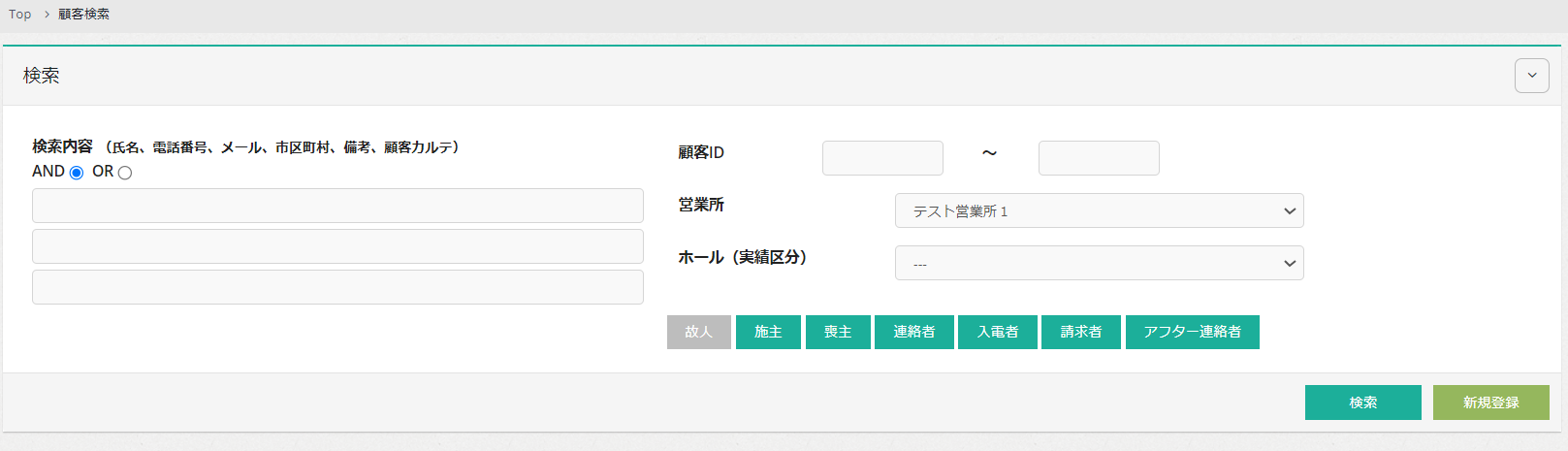Click the third 検索内容 text field
The image size is (1568, 451).
pyautogui.click(x=337, y=287)
